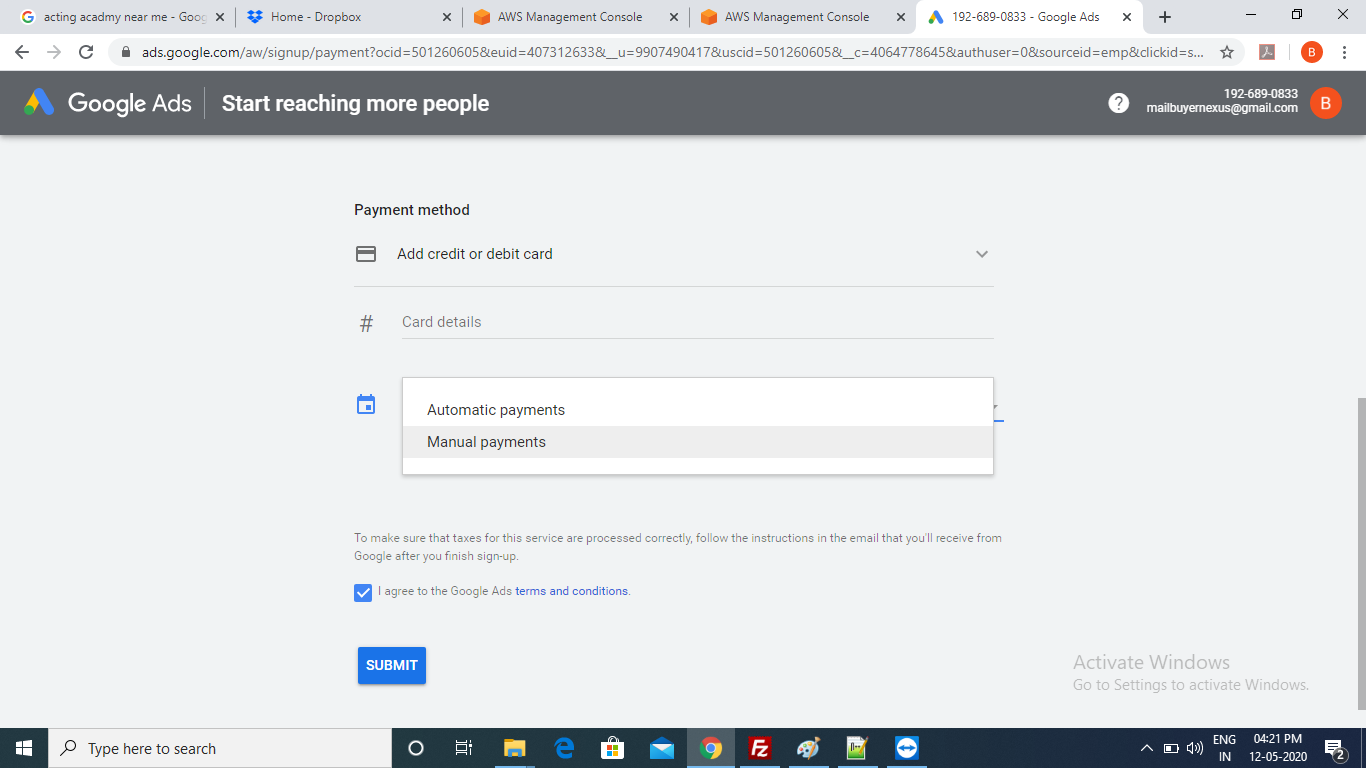
Task: Open the notification center icon
Action: tap(1334, 748)
